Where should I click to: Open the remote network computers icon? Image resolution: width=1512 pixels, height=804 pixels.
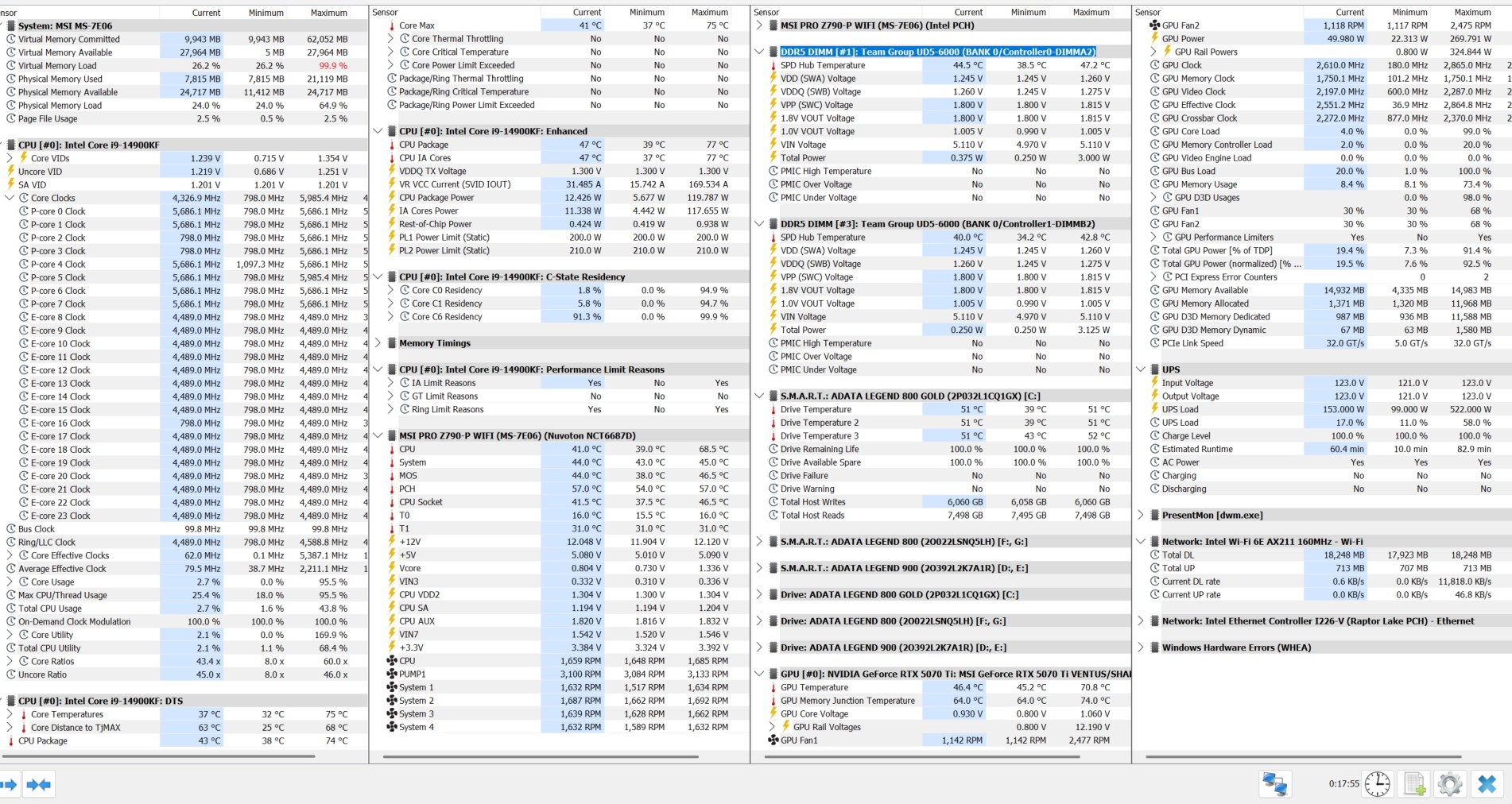[x=1275, y=784]
